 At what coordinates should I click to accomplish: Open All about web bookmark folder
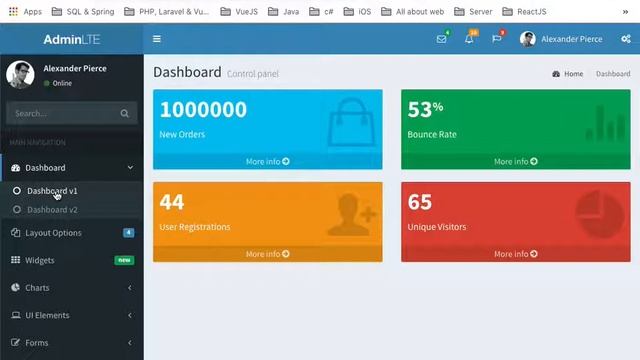coord(413,11)
